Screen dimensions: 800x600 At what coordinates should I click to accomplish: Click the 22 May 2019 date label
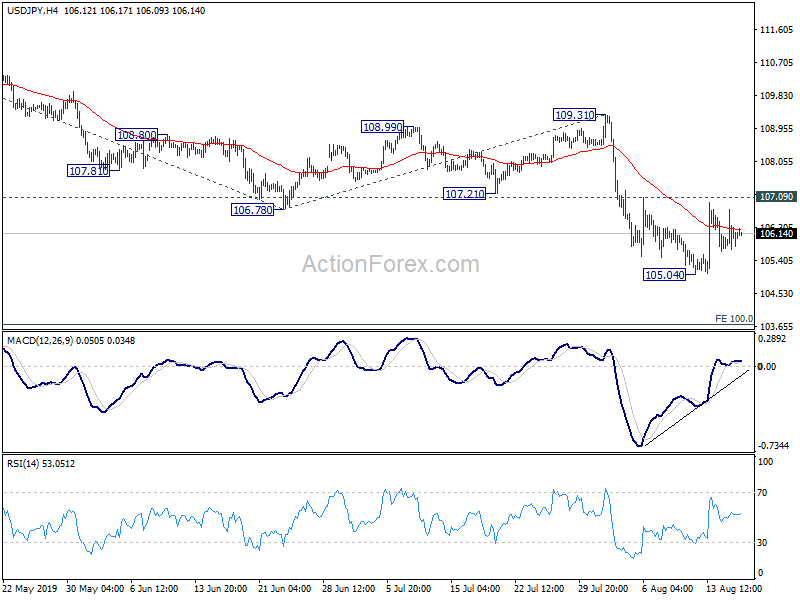coord(30,589)
